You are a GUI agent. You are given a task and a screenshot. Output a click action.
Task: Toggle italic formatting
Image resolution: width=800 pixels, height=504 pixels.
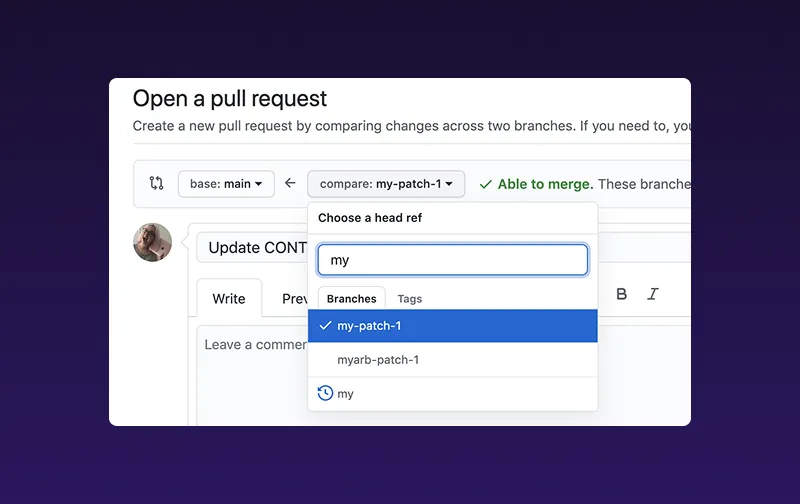pos(653,294)
